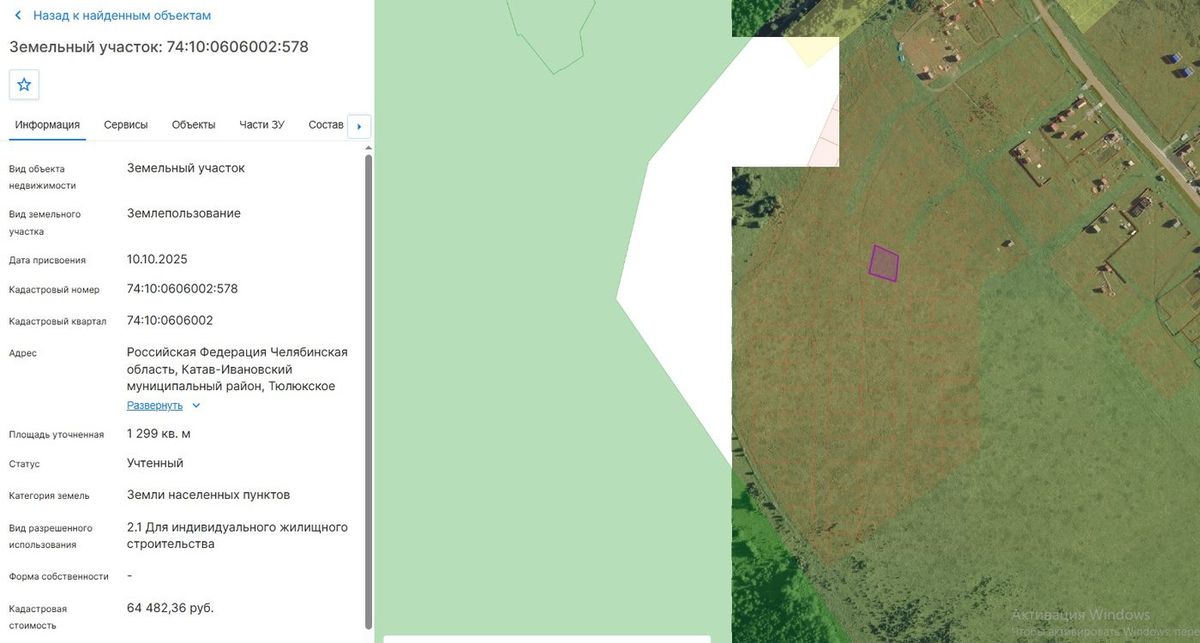The image size is (1200, 643).
Task: Click the Категория земель label
Action: [x=49, y=496]
